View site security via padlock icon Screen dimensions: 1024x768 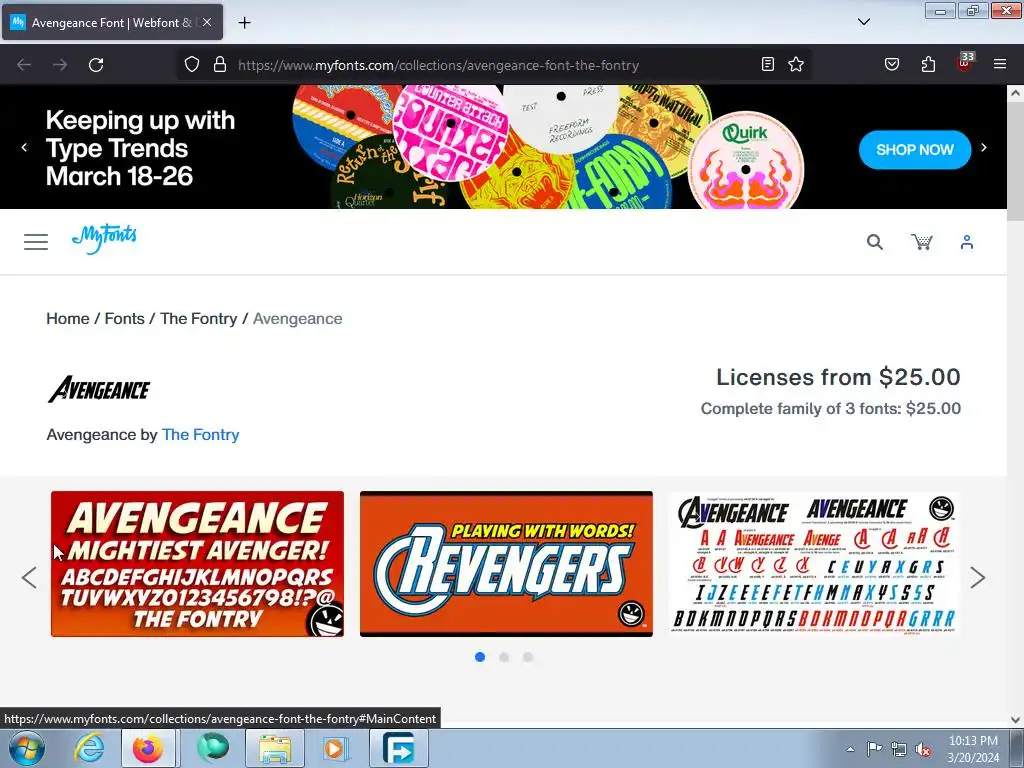(220, 65)
